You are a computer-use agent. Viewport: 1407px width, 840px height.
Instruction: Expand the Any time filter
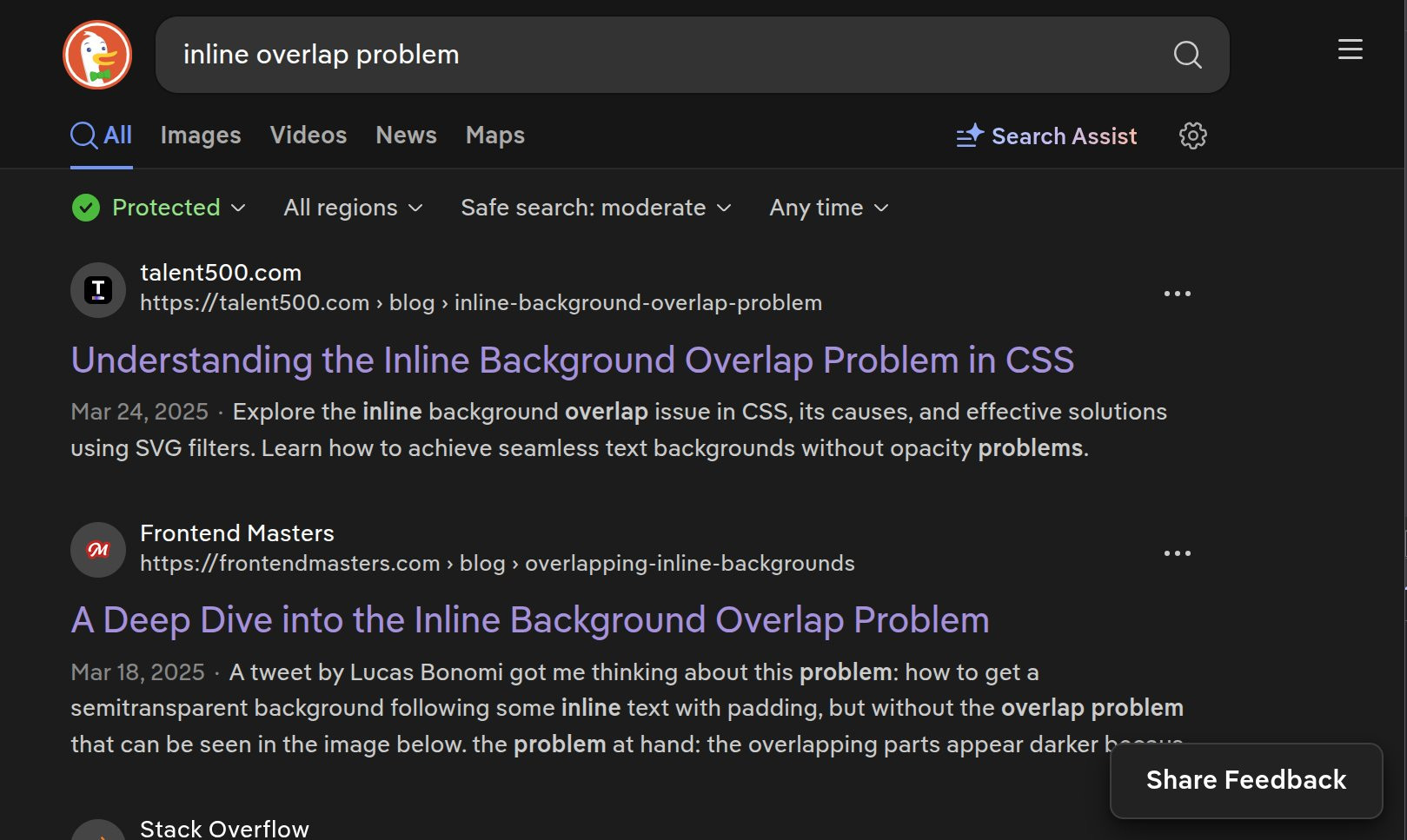pyautogui.click(x=826, y=207)
